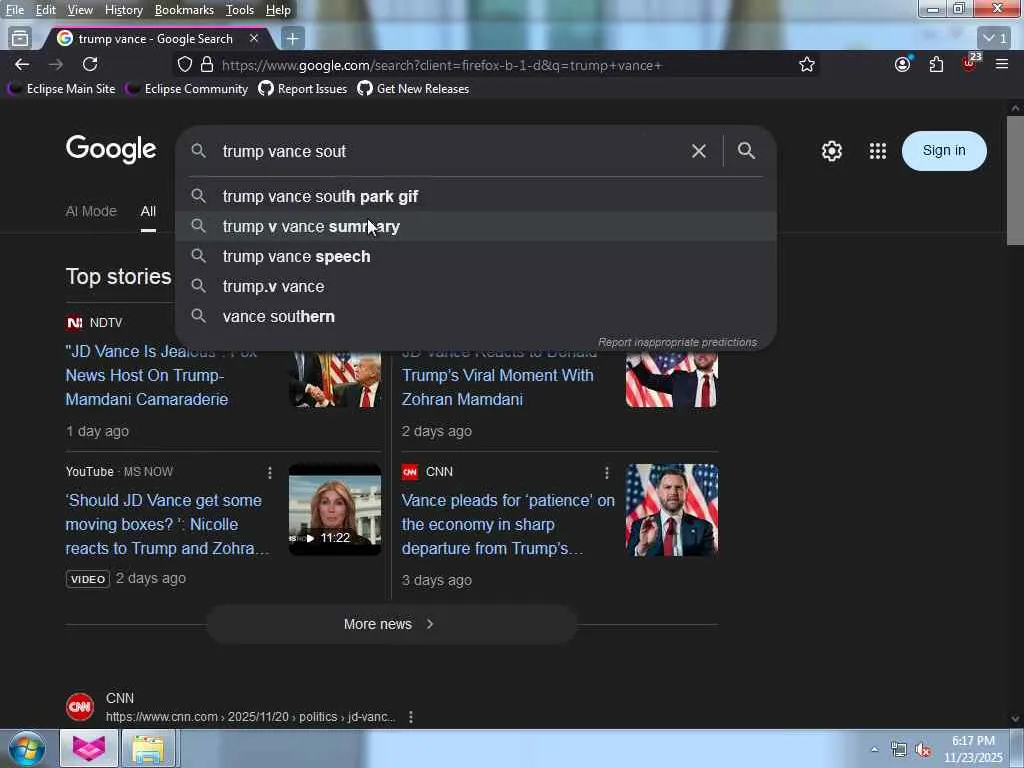The width and height of the screenshot is (1024, 768).
Task: Open the Windows Start button
Action: point(27,748)
